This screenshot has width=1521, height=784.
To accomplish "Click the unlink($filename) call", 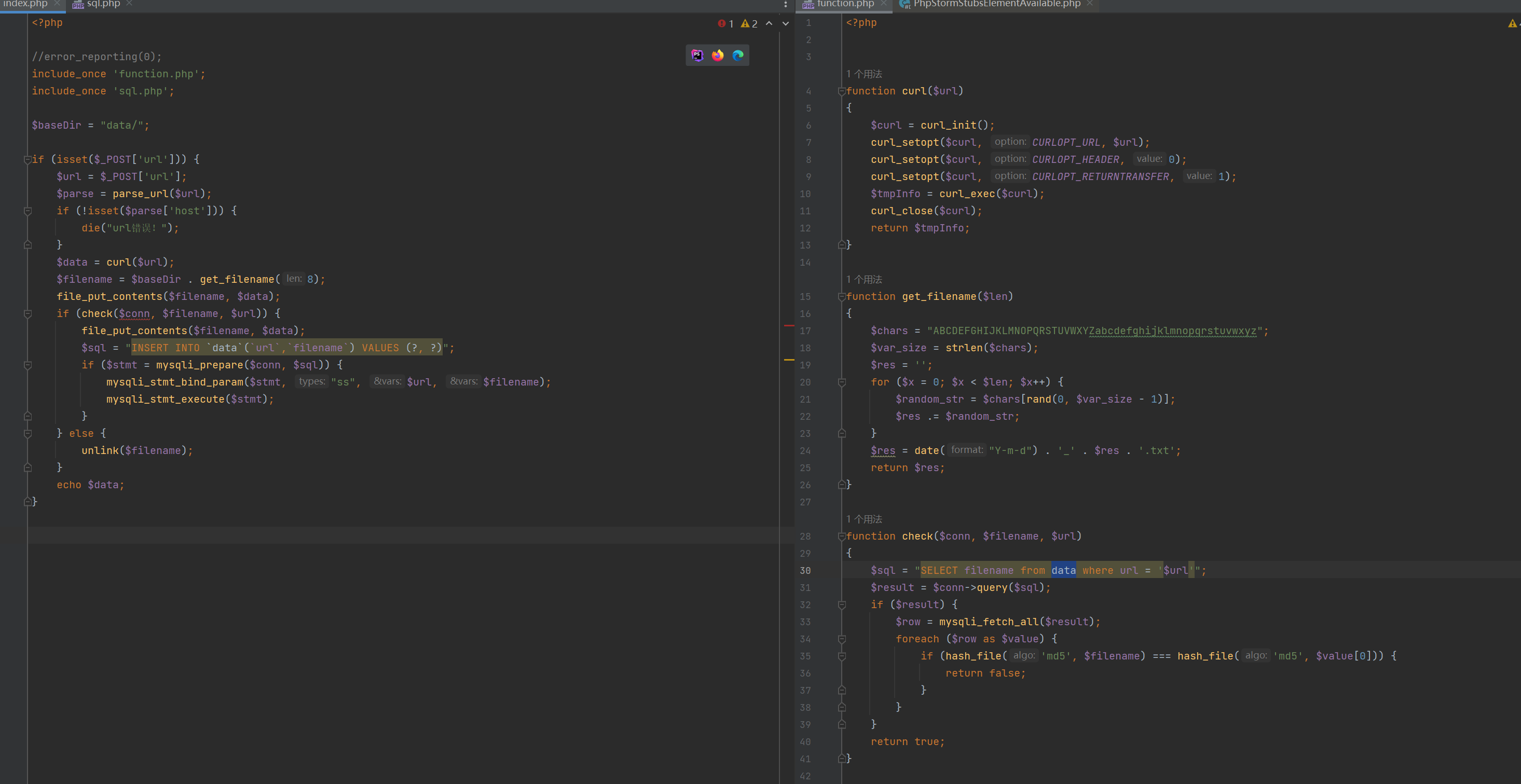I will (134, 450).
